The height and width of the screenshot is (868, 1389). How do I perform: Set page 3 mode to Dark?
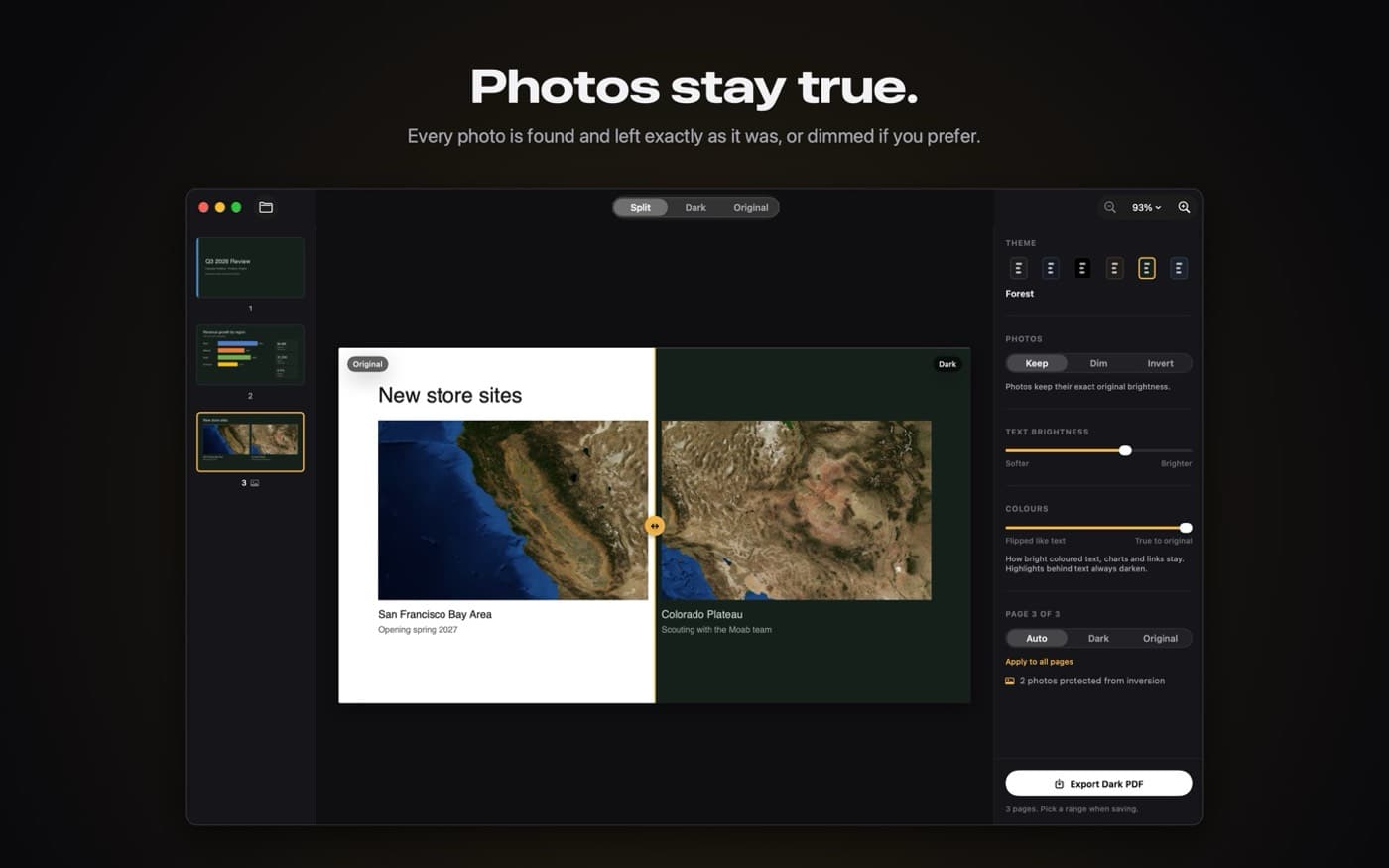(x=1098, y=638)
